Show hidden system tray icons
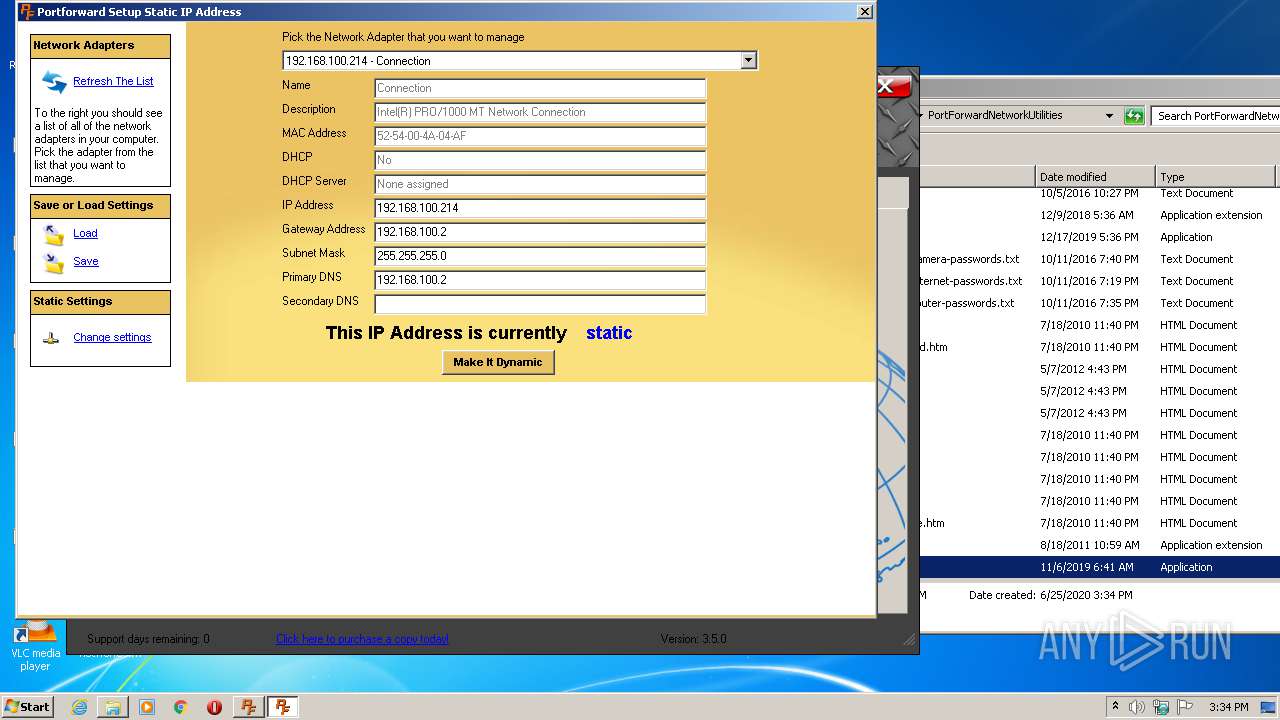 coord(1115,707)
